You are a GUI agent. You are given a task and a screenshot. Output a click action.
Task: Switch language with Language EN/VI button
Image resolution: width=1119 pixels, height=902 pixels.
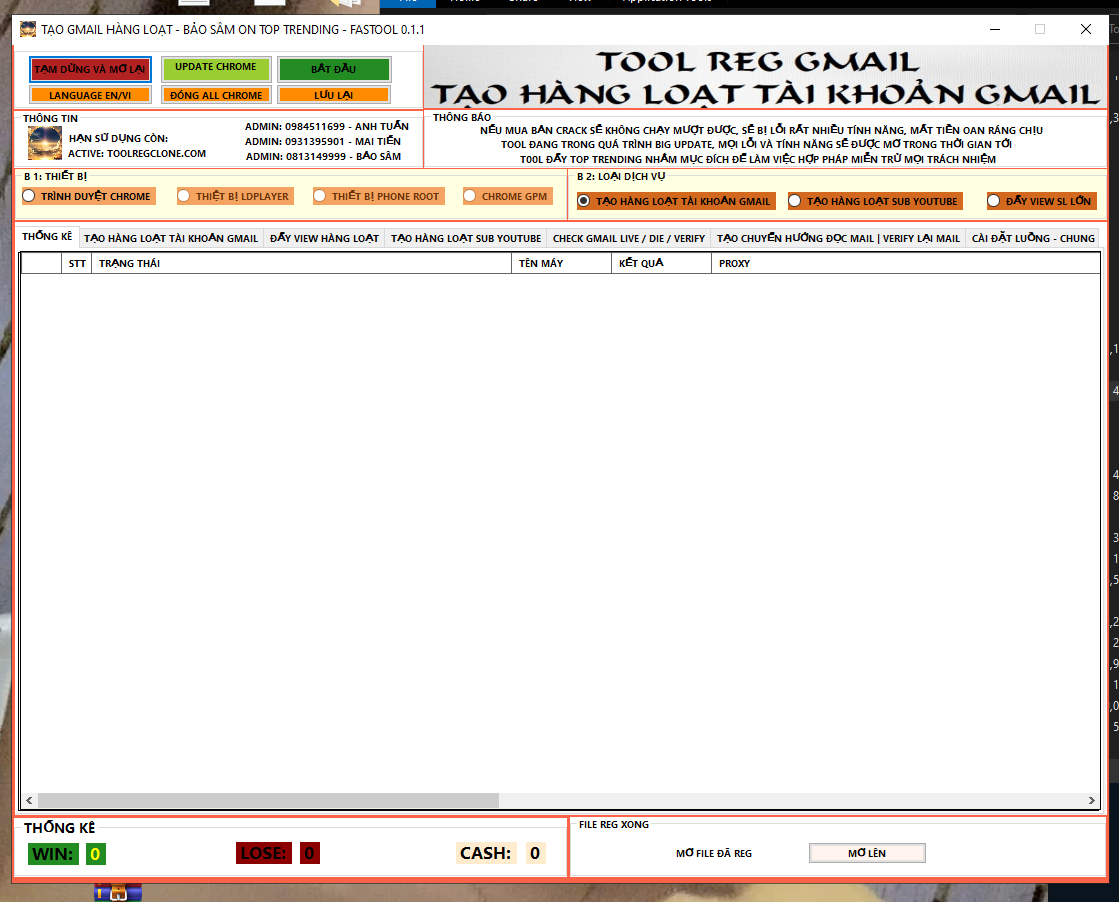pyautogui.click(x=90, y=96)
